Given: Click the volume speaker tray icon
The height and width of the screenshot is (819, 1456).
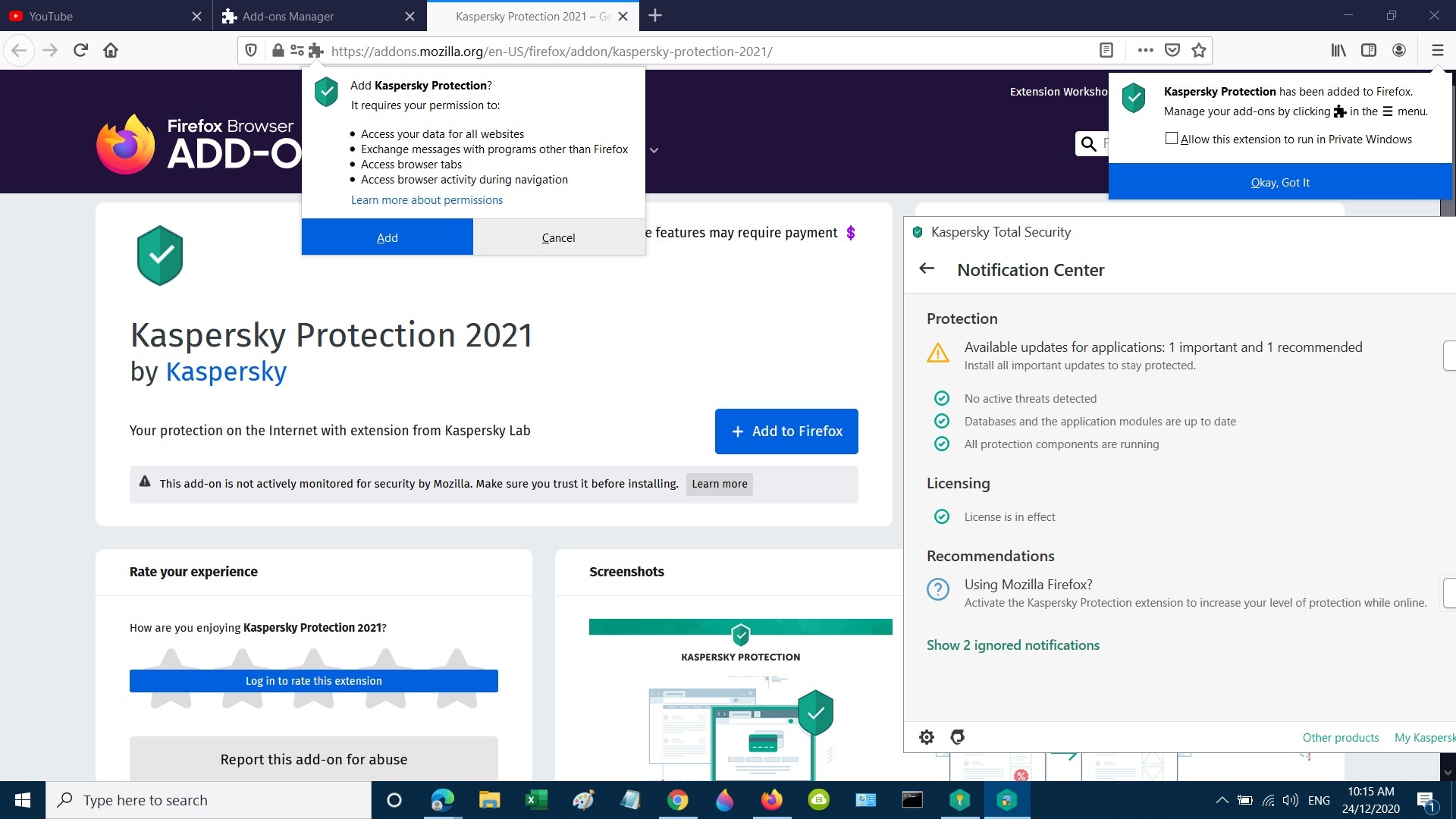Looking at the screenshot, I should click(1290, 800).
